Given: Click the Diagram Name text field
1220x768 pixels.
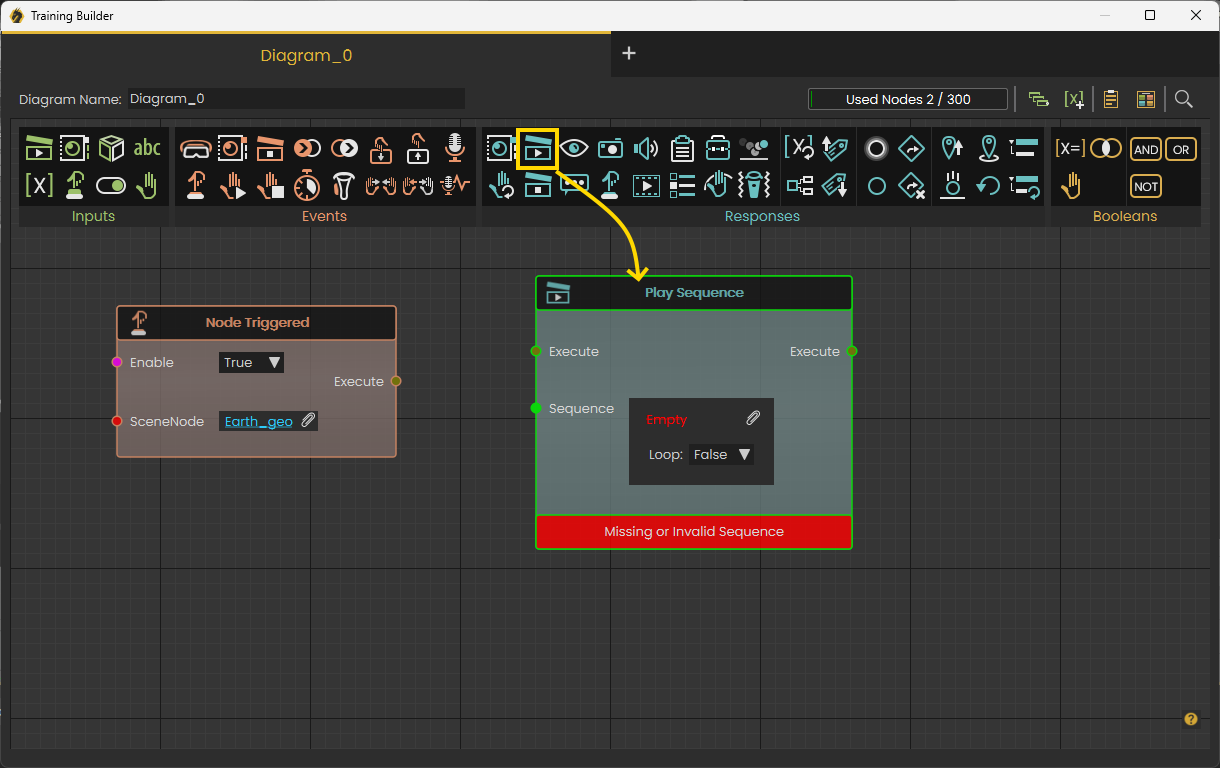Looking at the screenshot, I should coord(295,99).
